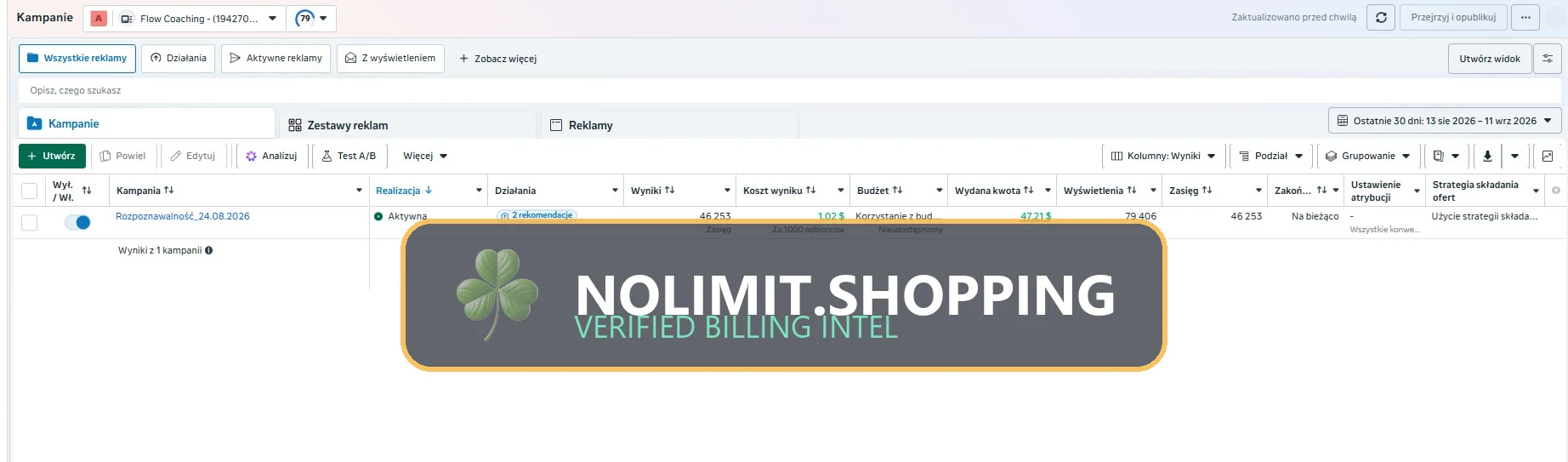Switch to the Kampanie tab

click(146, 123)
